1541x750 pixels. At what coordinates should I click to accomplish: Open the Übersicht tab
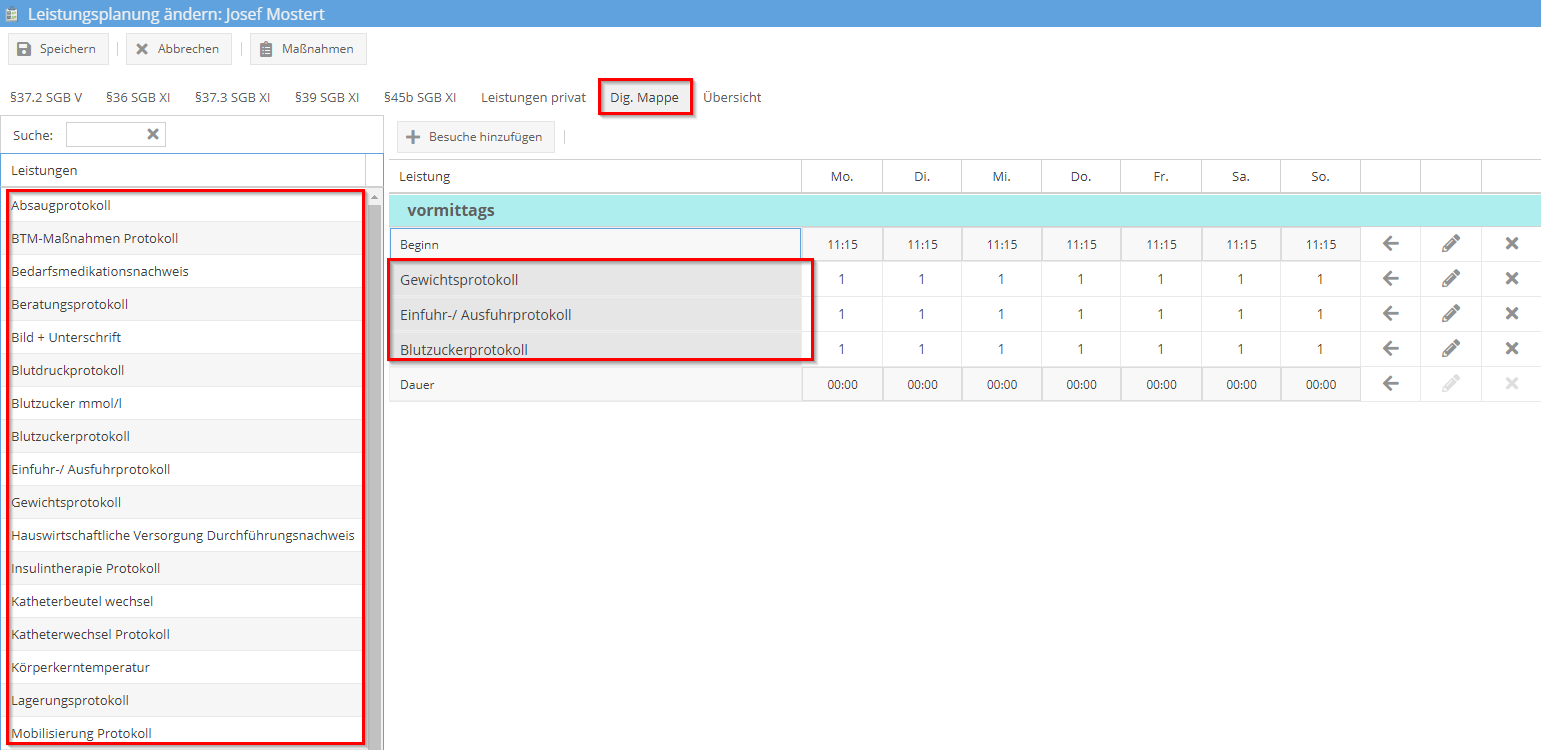point(732,98)
